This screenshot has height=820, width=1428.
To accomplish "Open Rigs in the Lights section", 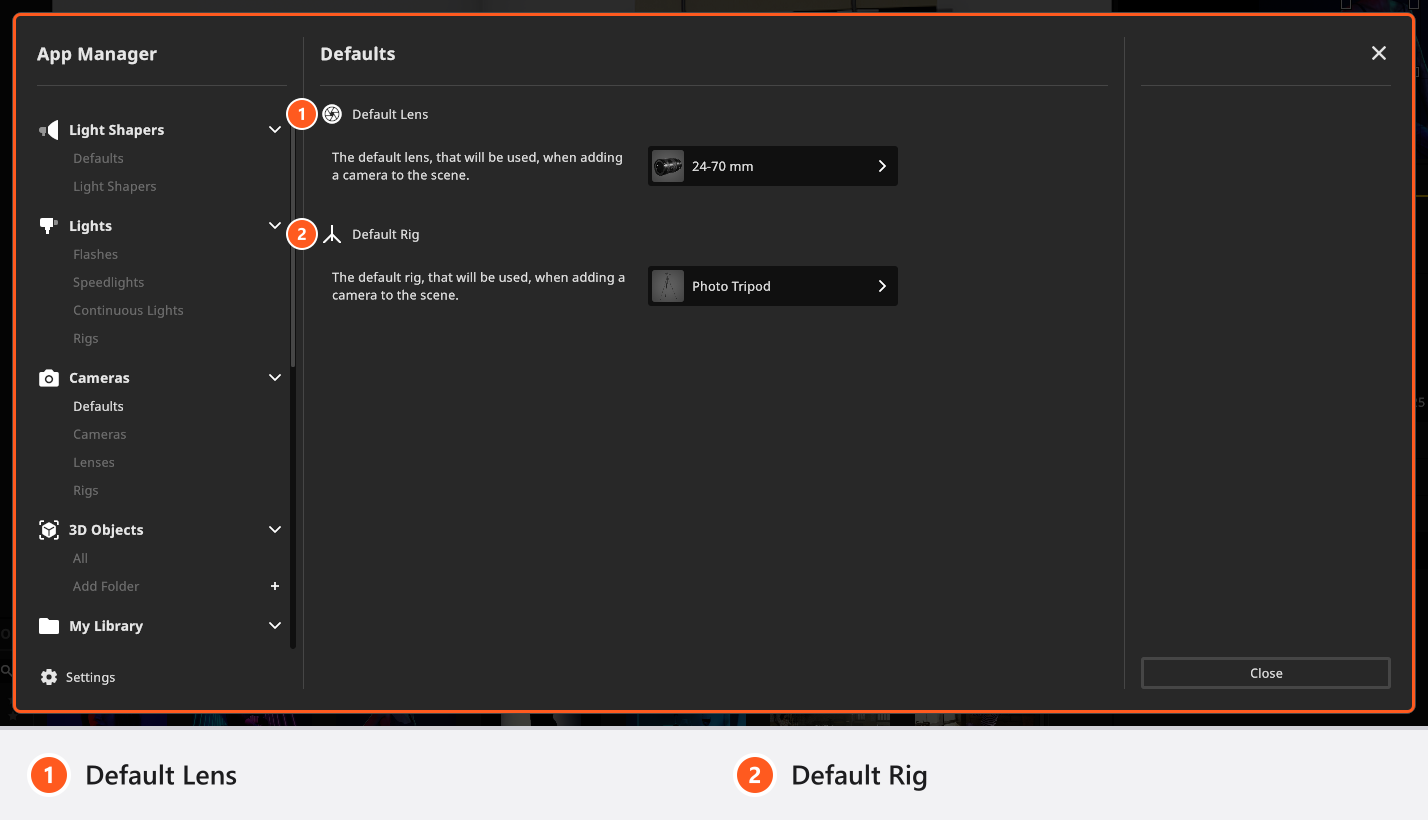I will coord(85,338).
